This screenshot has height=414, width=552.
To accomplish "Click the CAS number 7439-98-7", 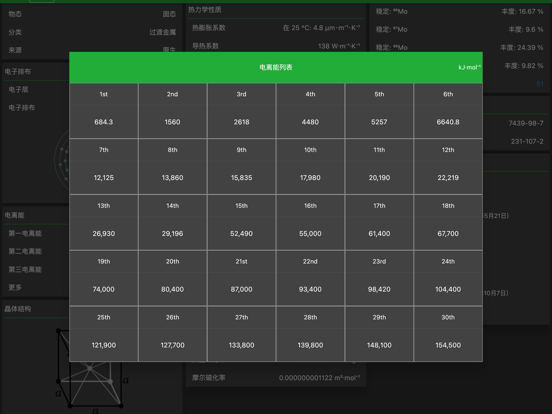I will 526,123.
